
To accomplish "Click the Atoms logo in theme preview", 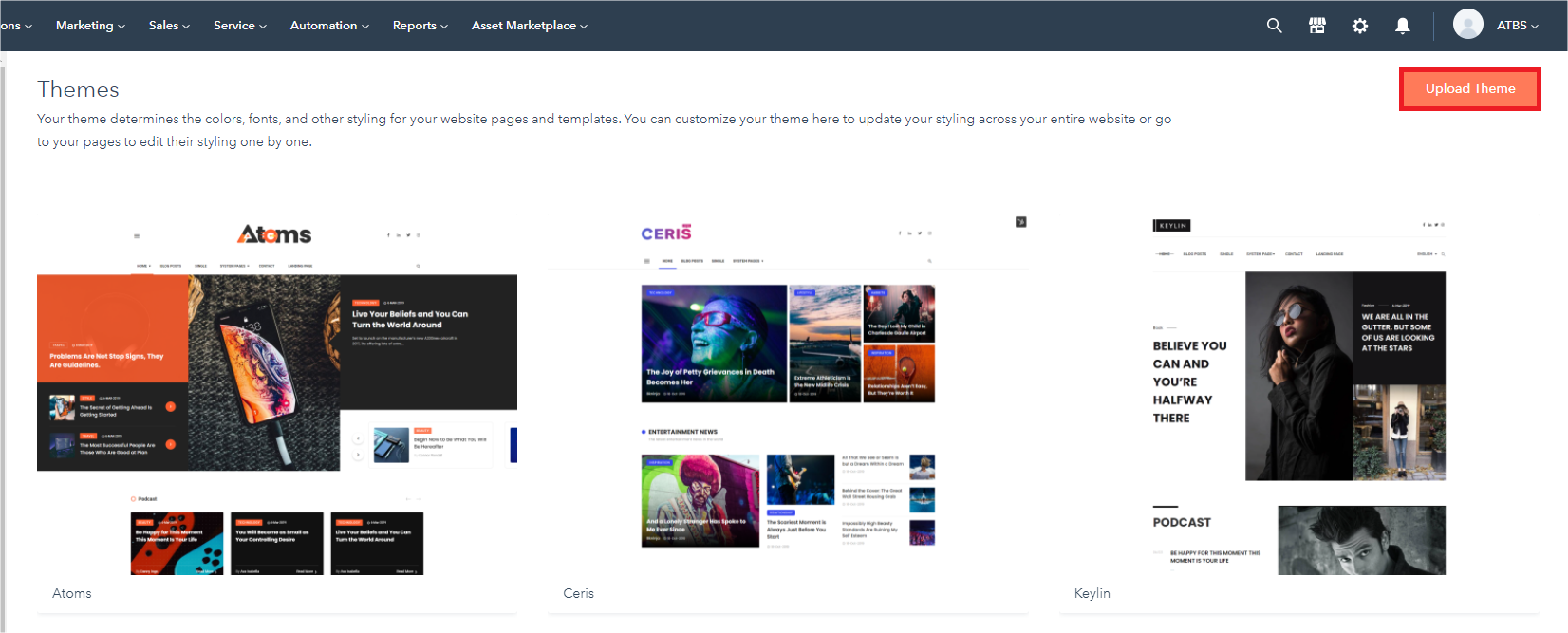I will (x=274, y=233).
